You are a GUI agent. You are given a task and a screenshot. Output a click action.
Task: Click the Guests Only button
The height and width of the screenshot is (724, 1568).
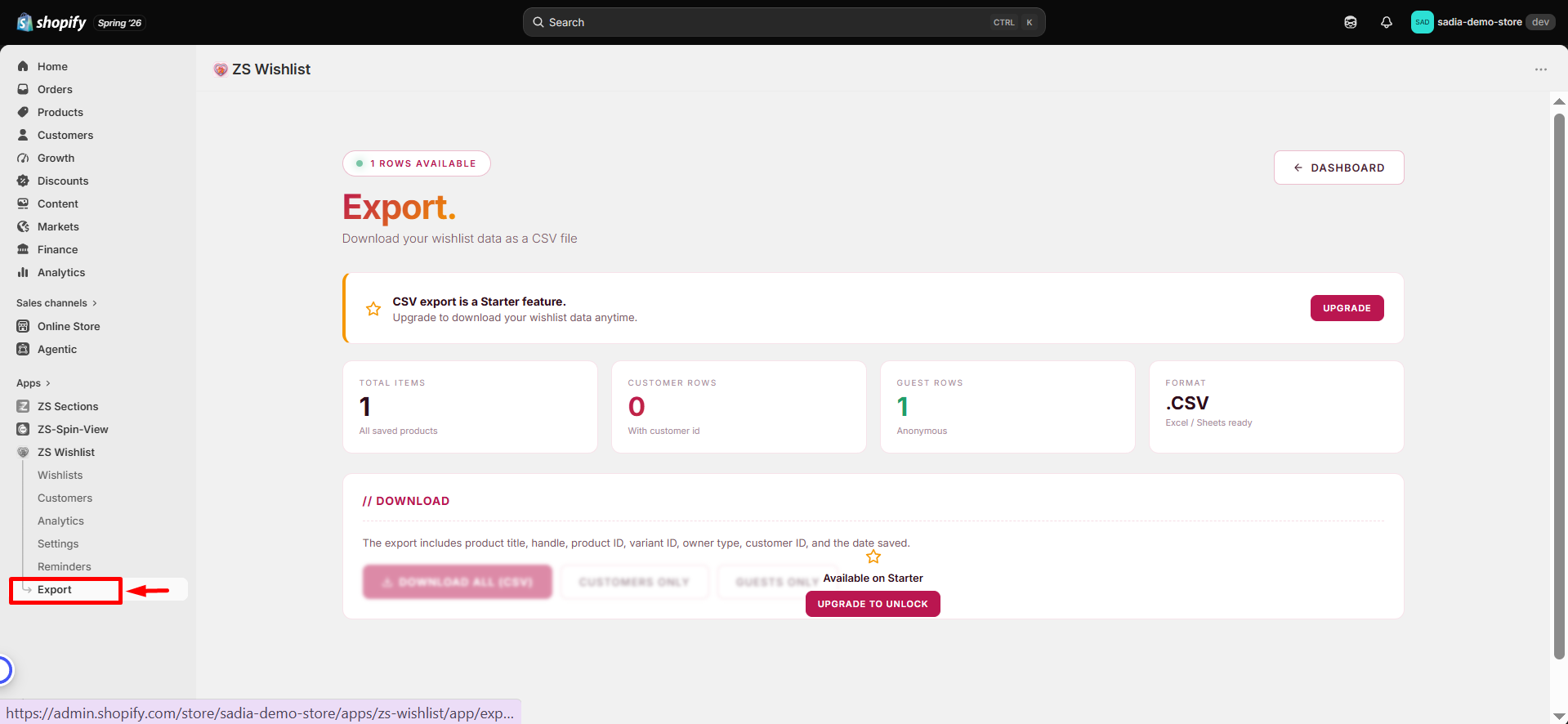[x=777, y=582]
